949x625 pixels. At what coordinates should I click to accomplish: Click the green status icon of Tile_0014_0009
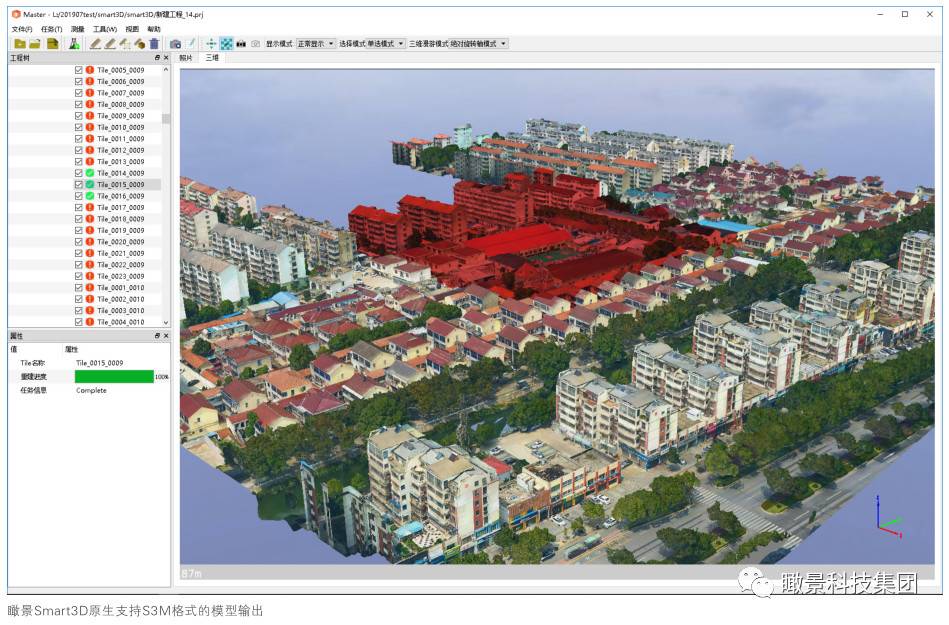[90, 173]
